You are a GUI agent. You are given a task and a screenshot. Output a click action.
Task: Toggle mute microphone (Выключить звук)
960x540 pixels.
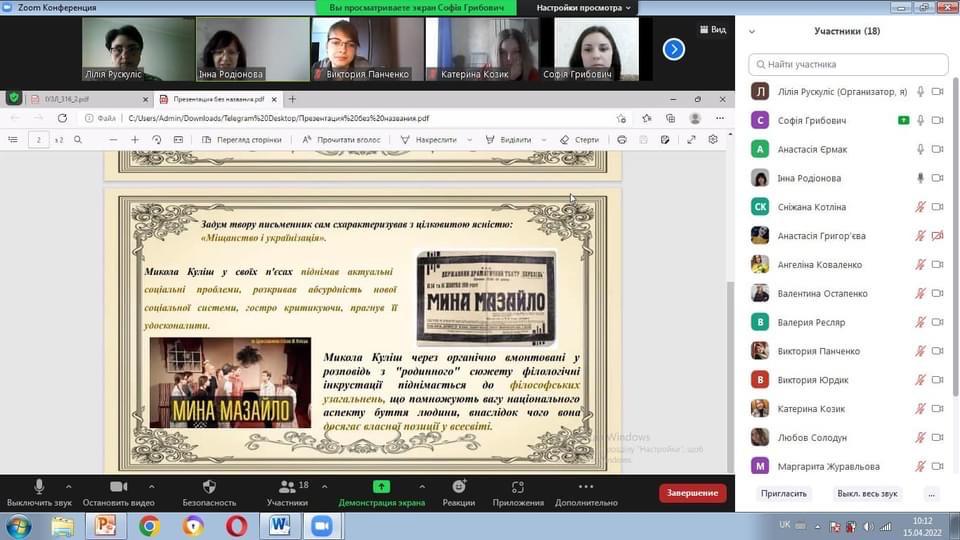[40, 486]
